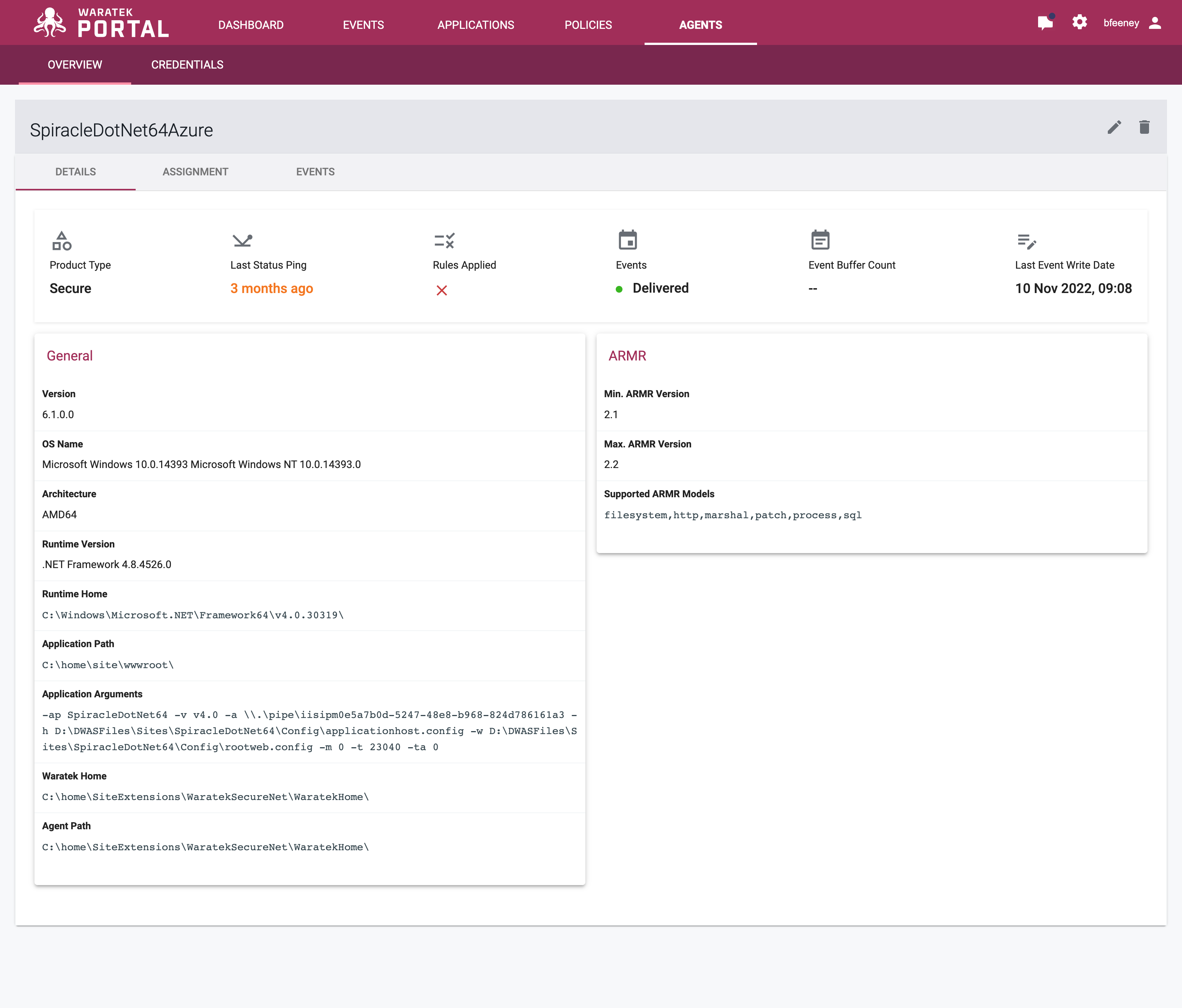This screenshot has height=1008, width=1182.
Task: Click the Runtime Home path value
Action: (x=193, y=615)
